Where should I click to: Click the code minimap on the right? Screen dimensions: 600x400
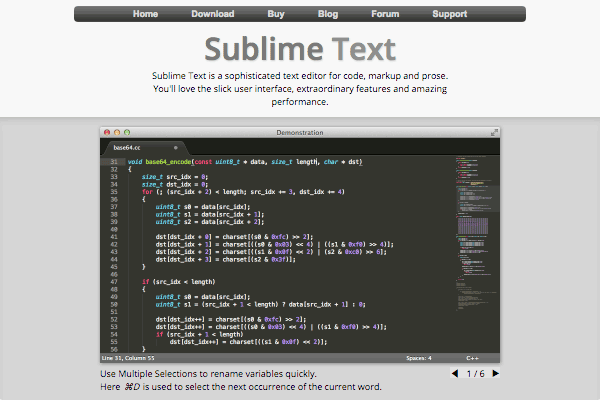(477, 233)
